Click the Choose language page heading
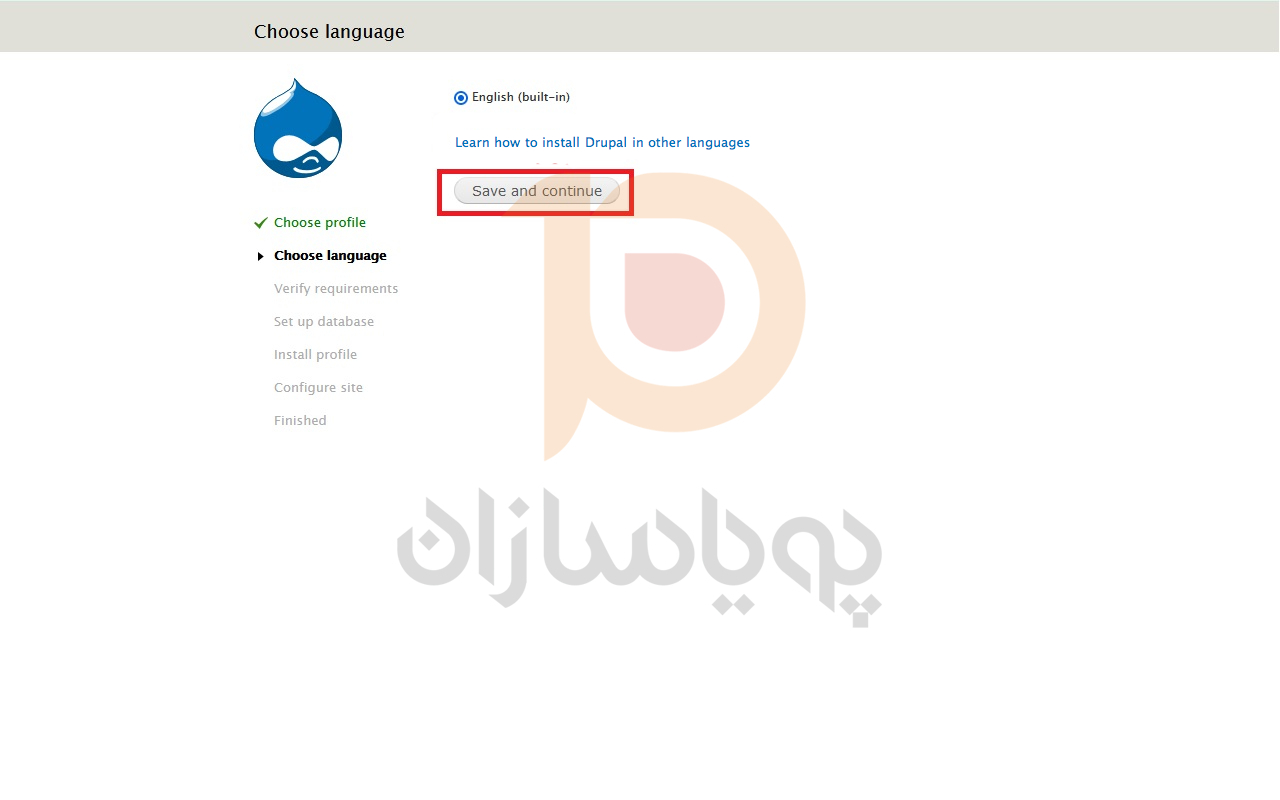Screen dimensions: 1280x800 329,32
